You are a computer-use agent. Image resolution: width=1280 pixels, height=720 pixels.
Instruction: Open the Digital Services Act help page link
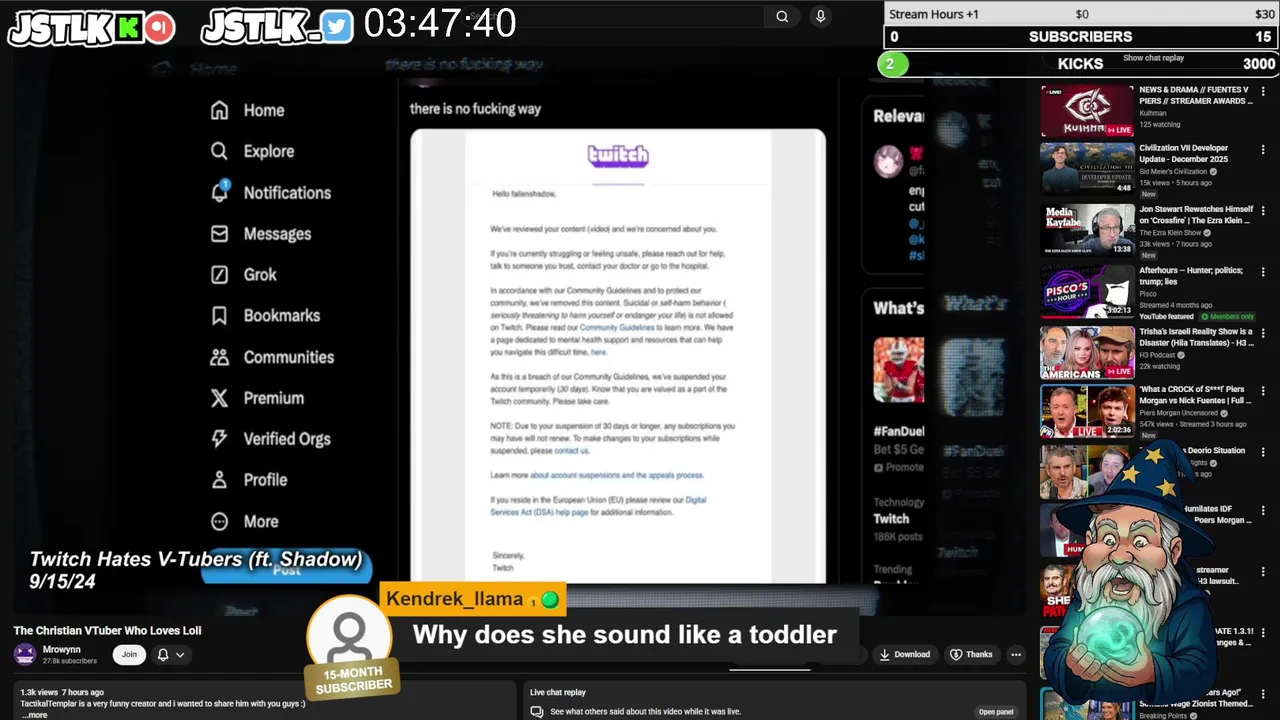click(598, 506)
